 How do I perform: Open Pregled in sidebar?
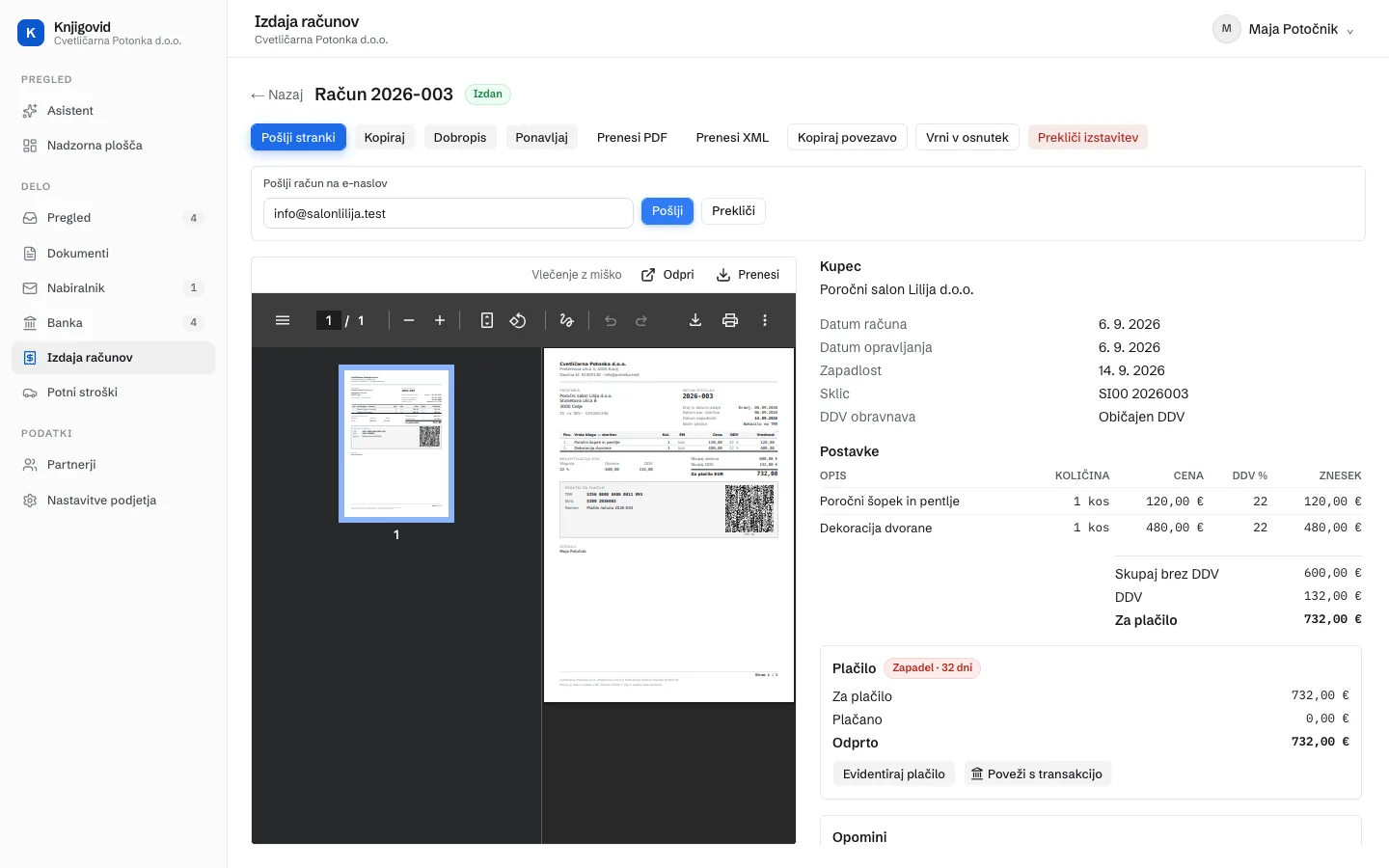pyautogui.click(x=114, y=218)
